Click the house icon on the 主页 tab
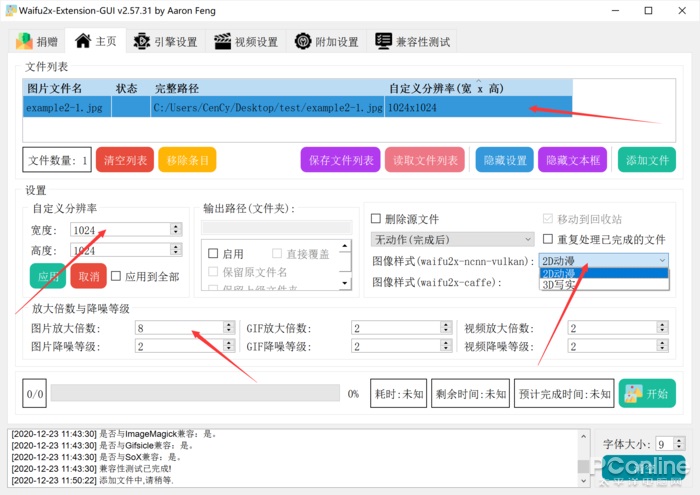 tap(82, 42)
